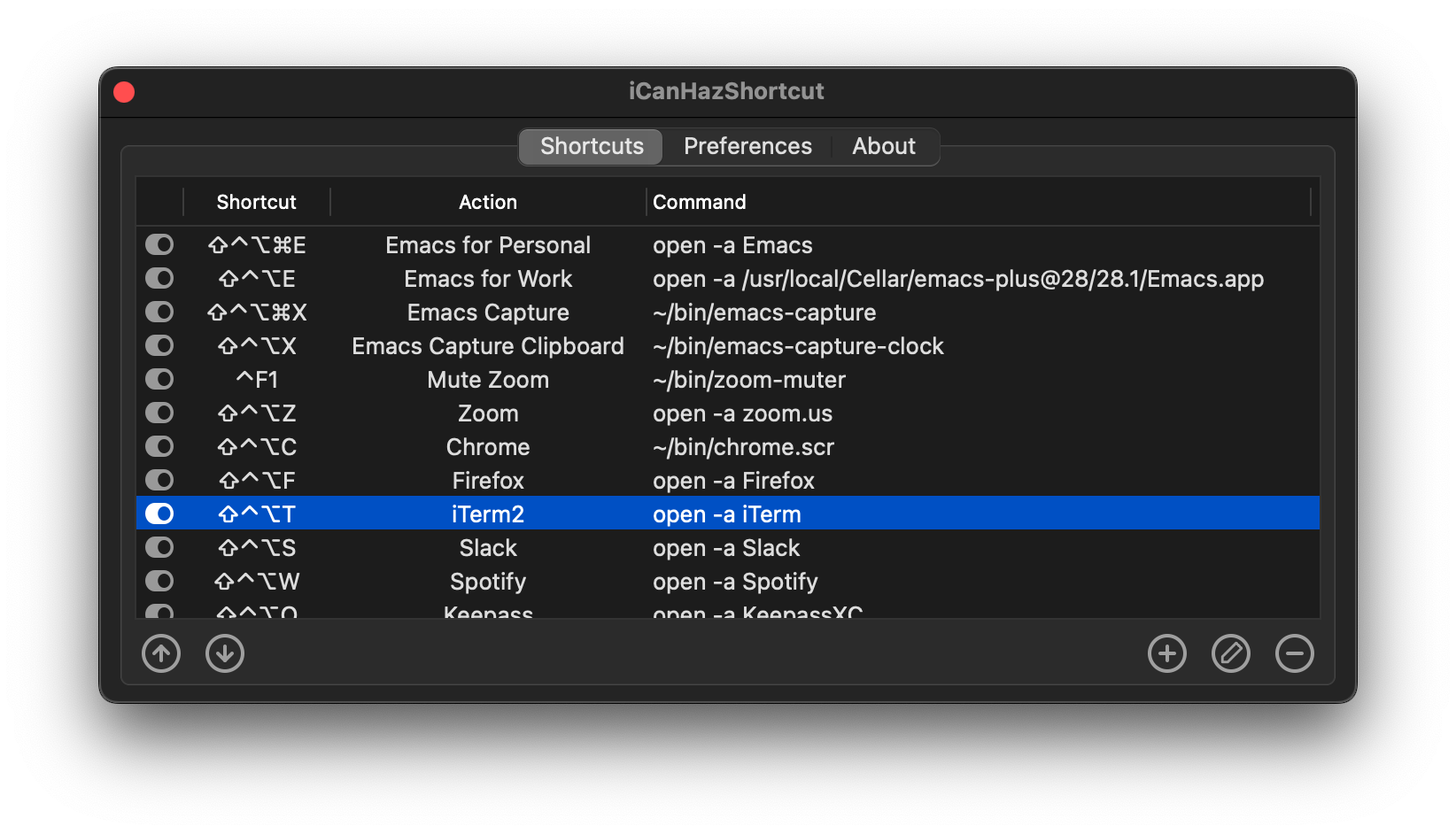Select the Zoom shortcut row

click(x=488, y=413)
